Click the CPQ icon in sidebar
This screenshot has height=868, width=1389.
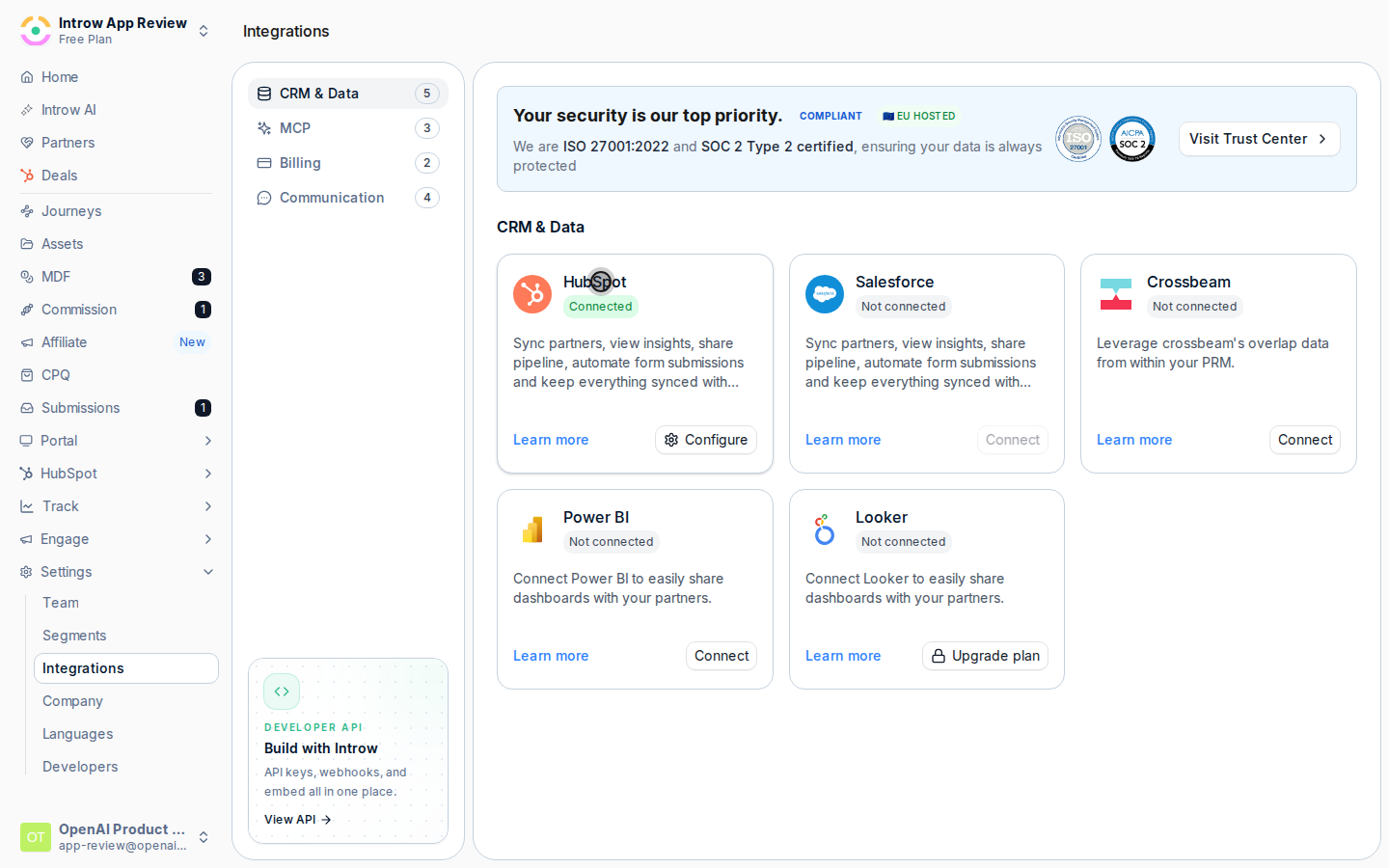coord(27,375)
